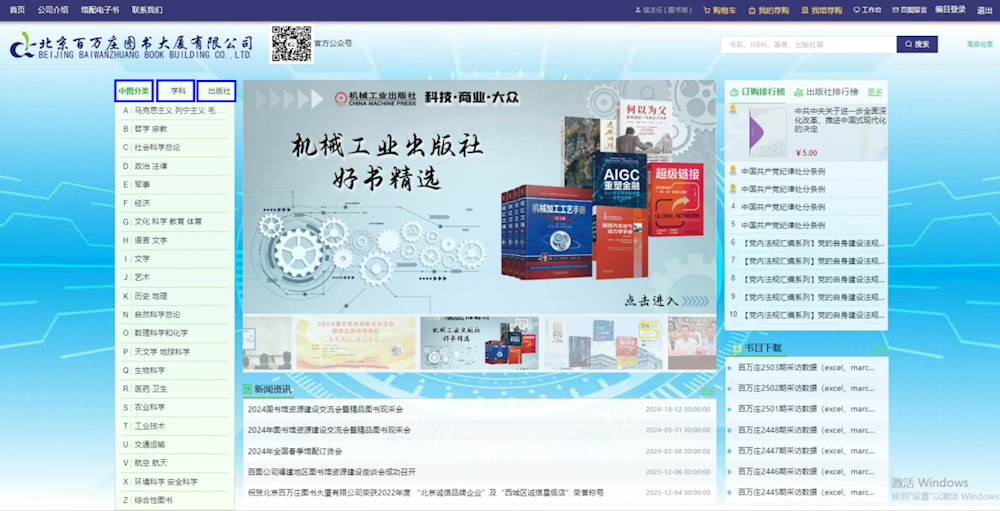Select the 2024 conference yellow banner thumbnail
Screen dimensions: 1000x511
pyautogui.click(x=356, y=343)
